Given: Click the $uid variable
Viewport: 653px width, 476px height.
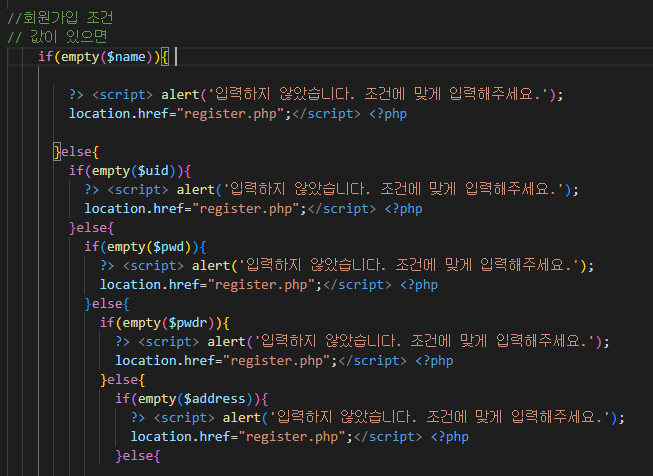Looking at the screenshot, I should pos(153,171).
